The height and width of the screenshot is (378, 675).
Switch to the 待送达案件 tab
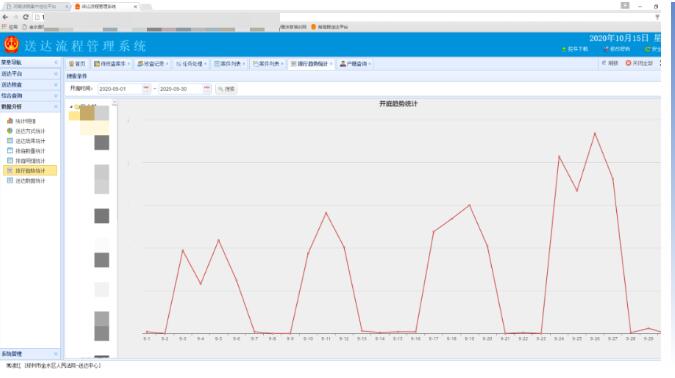[x=112, y=64]
